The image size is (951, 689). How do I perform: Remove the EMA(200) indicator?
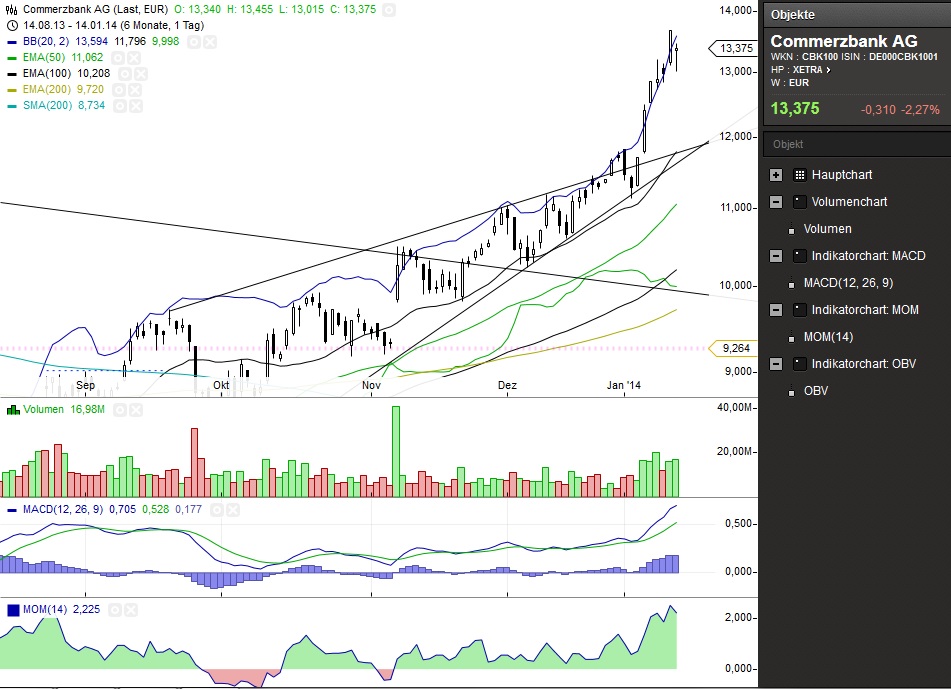pyautogui.click(x=135, y=90)
